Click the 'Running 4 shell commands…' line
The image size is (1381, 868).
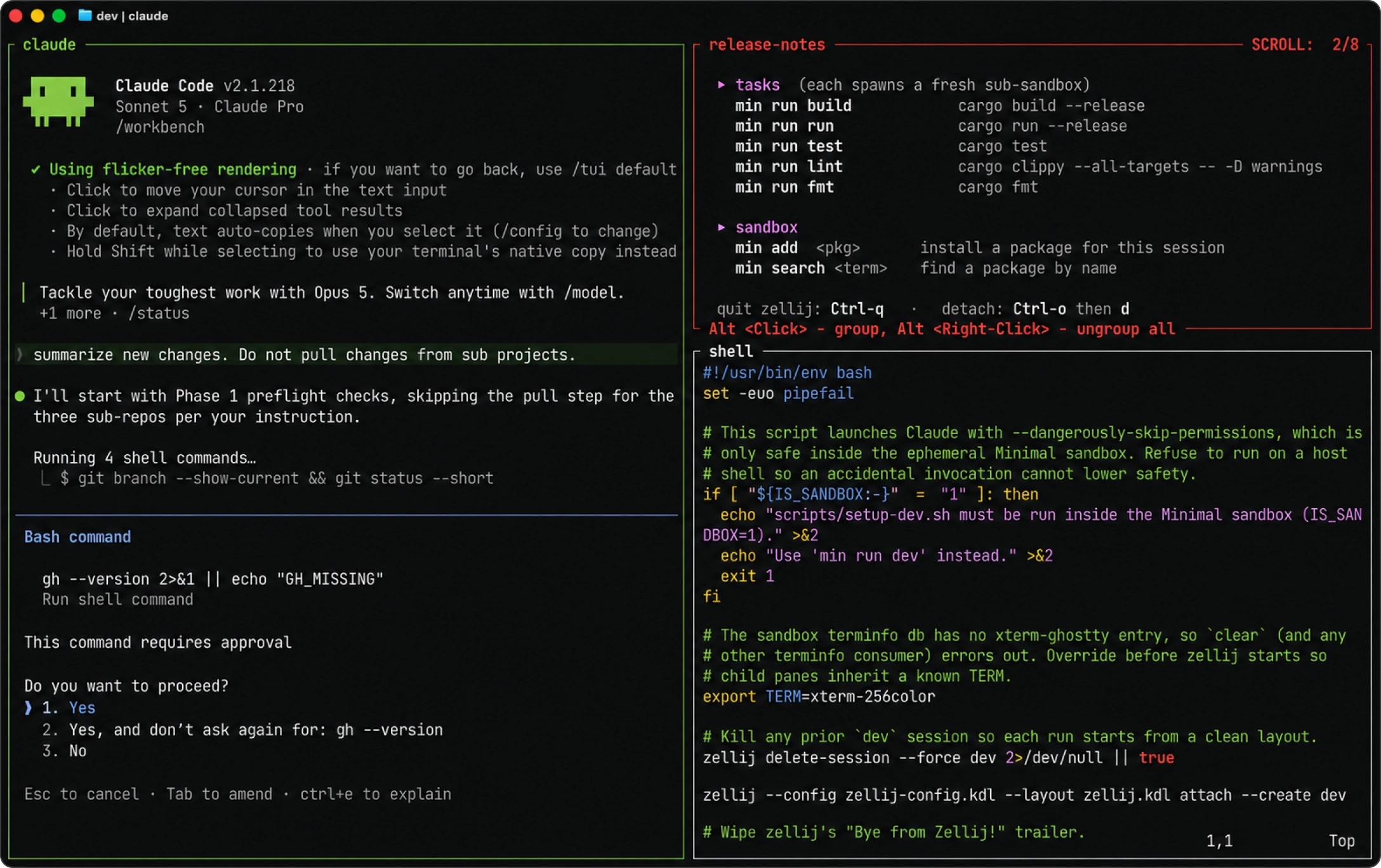[x=145, y=457]
